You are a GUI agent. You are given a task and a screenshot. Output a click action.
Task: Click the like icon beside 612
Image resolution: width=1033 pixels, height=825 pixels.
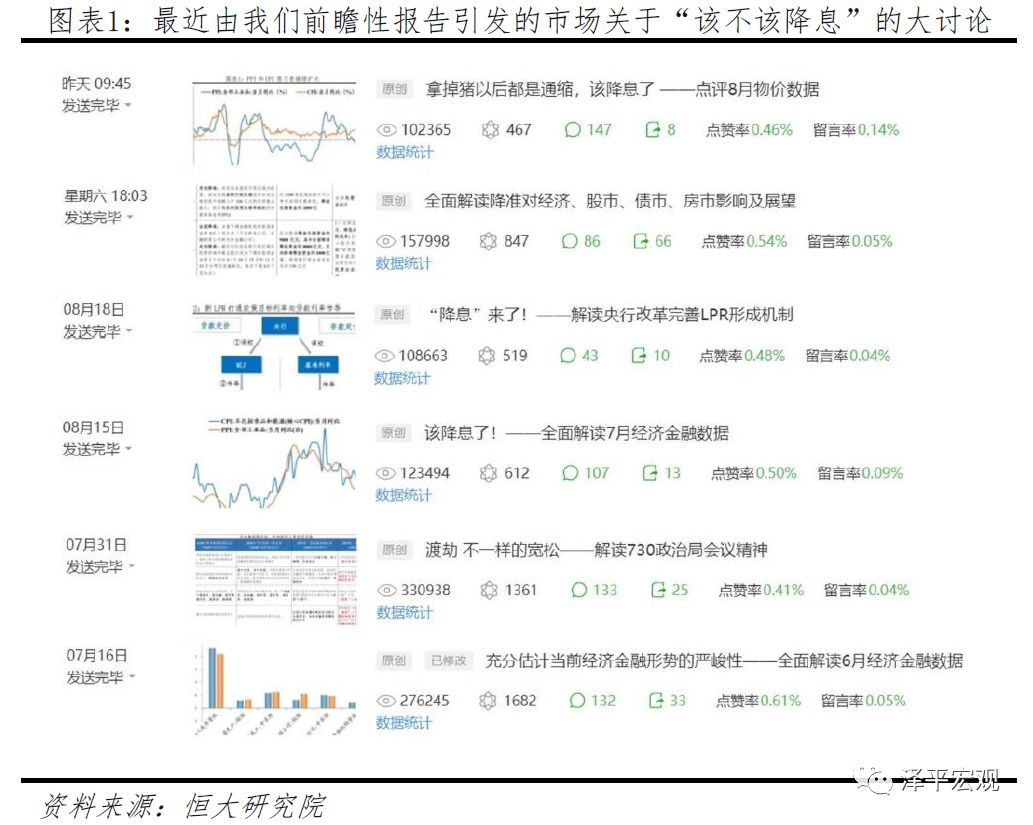[488, 473]
